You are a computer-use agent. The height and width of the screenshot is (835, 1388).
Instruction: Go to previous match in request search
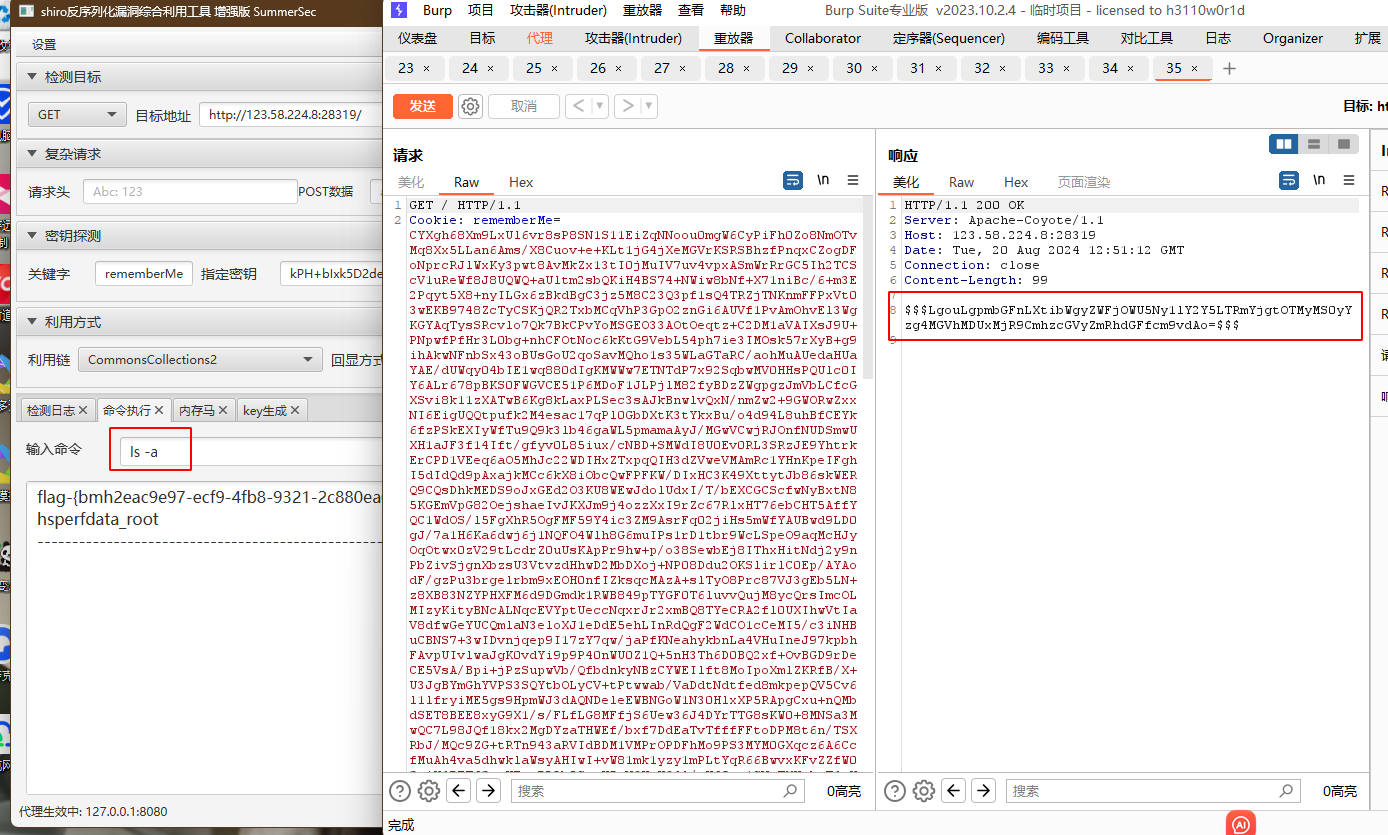pyautogui.click(x=459, y=791)
